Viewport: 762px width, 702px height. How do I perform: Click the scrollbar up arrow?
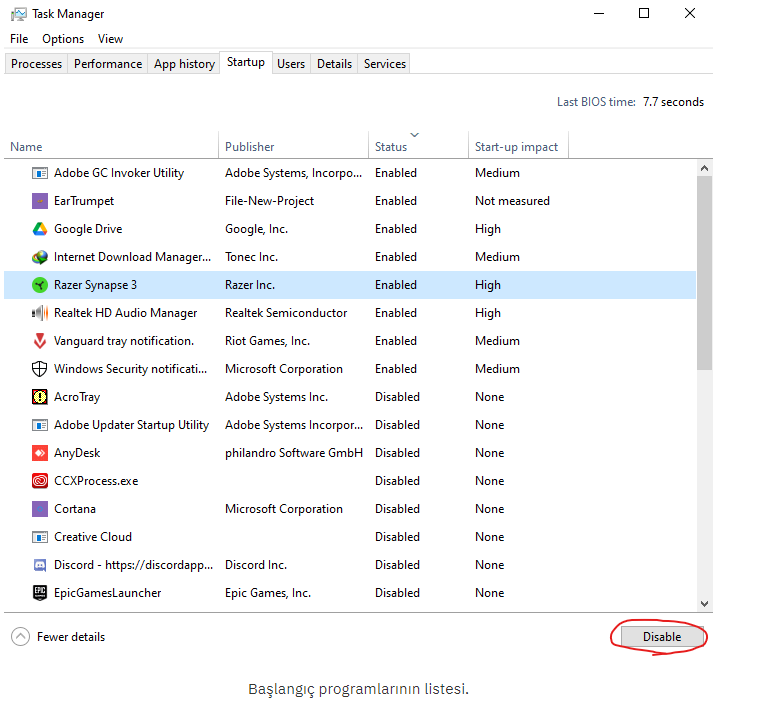[x=704, y=169]
